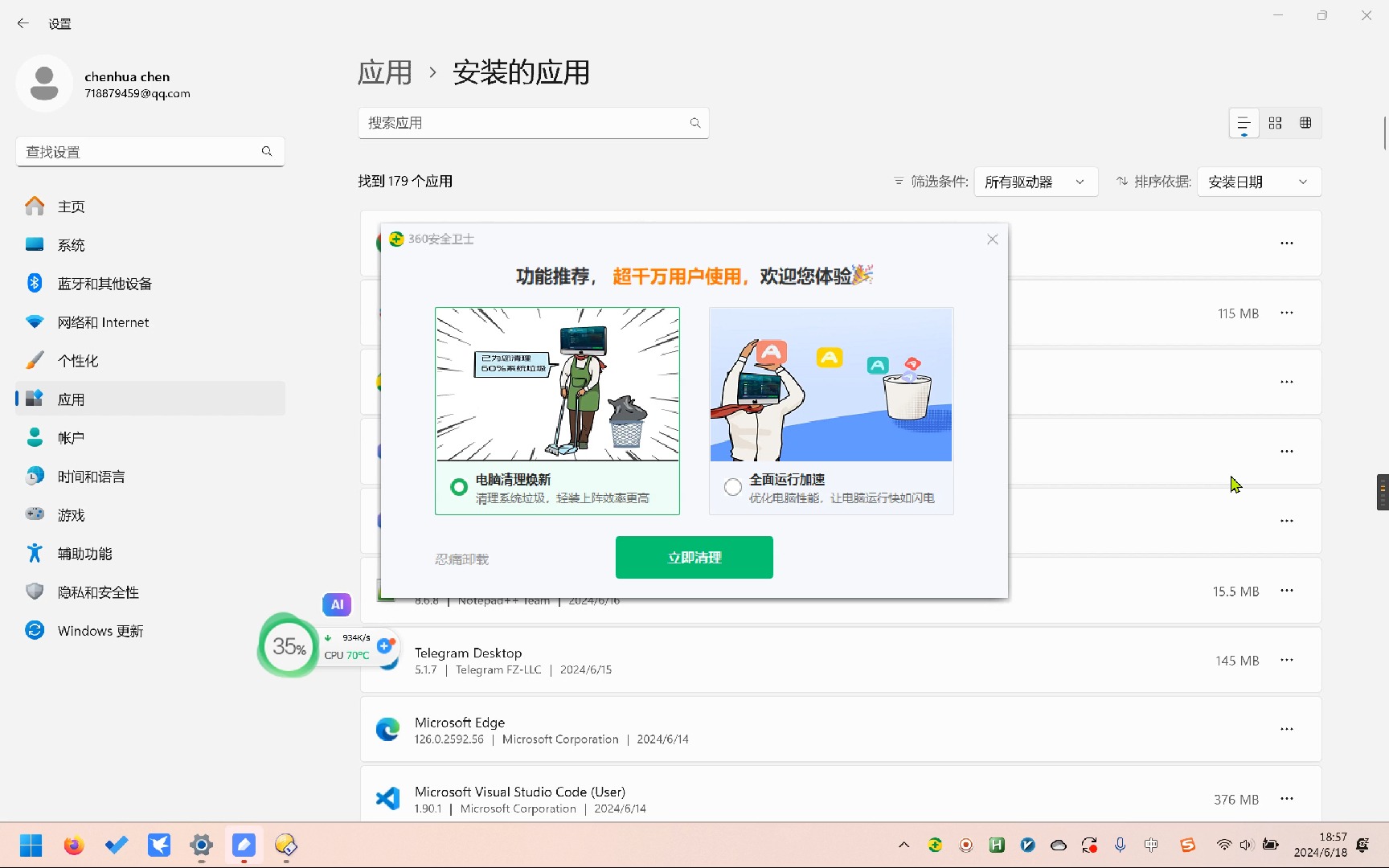1389x868 pixels.
Task: Open the blue checkmark taskbar app
Action: tap(117, 845)
